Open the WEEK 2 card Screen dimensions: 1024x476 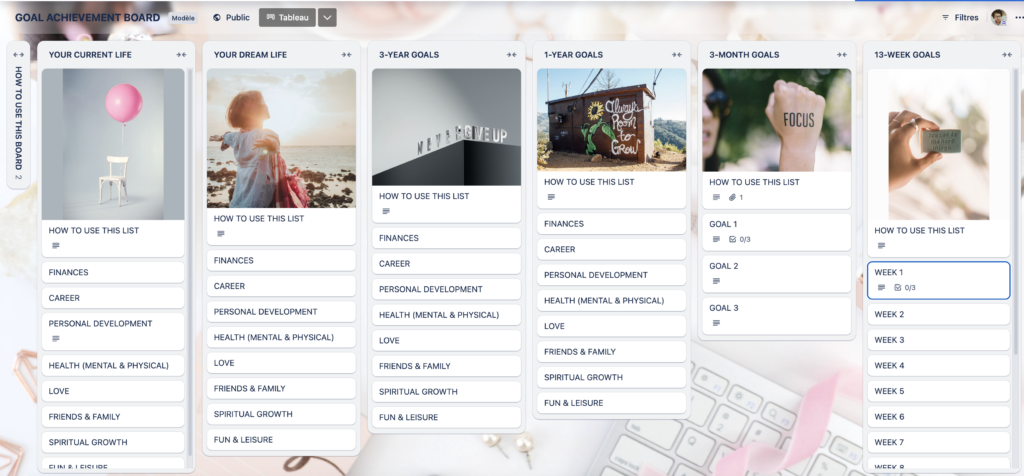click(938, 314)
